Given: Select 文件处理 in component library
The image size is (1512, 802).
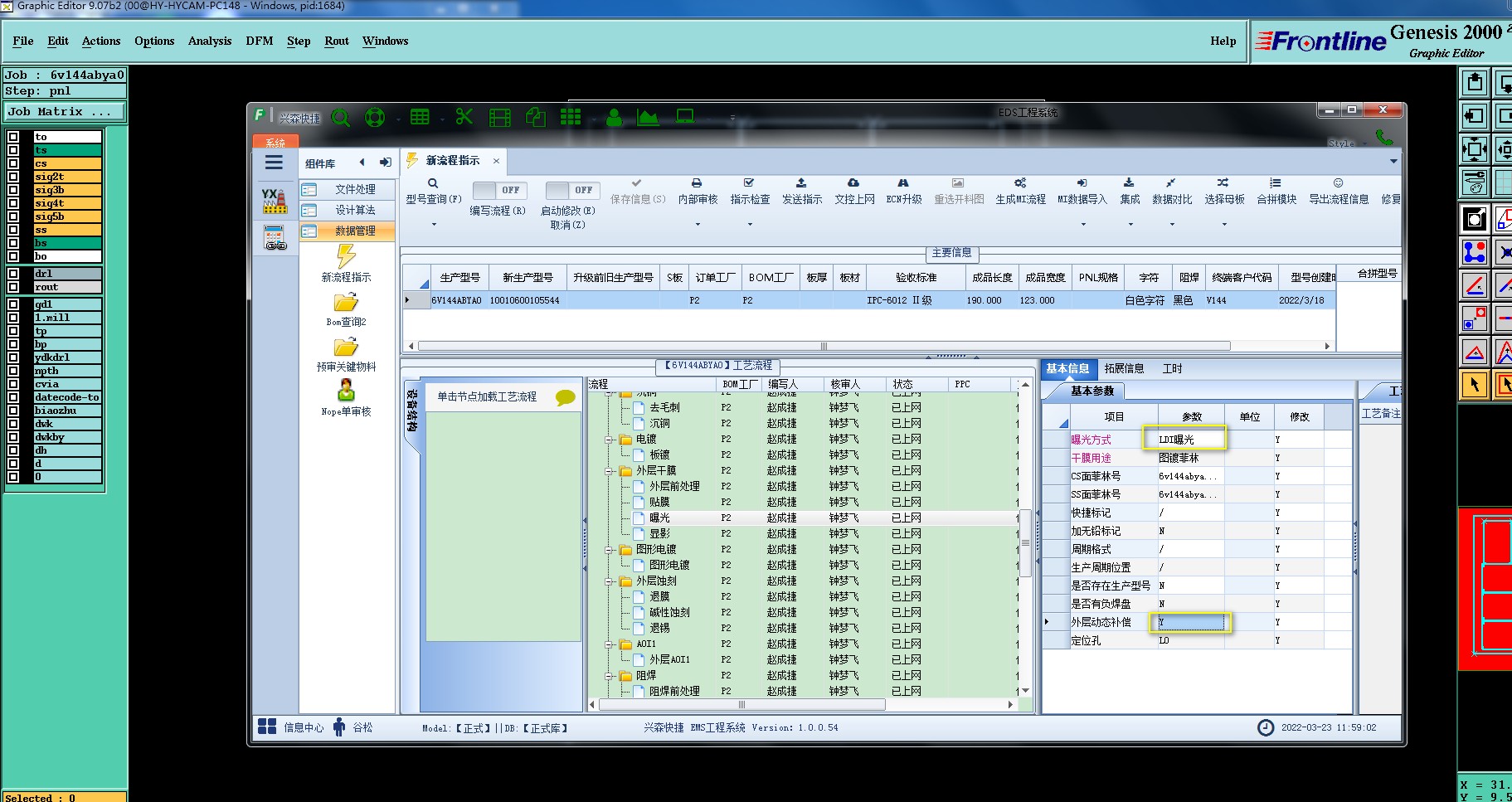Looking at the screenshot, I should point(348,189).
